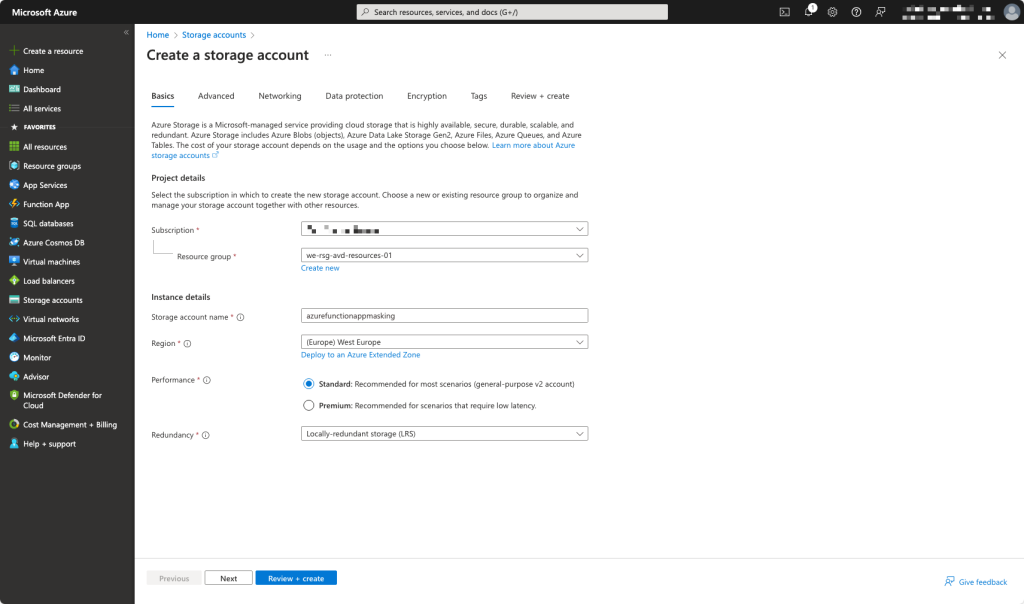
Task: Open more options ellipsis beside page title
Action: [x=328, y=55]
